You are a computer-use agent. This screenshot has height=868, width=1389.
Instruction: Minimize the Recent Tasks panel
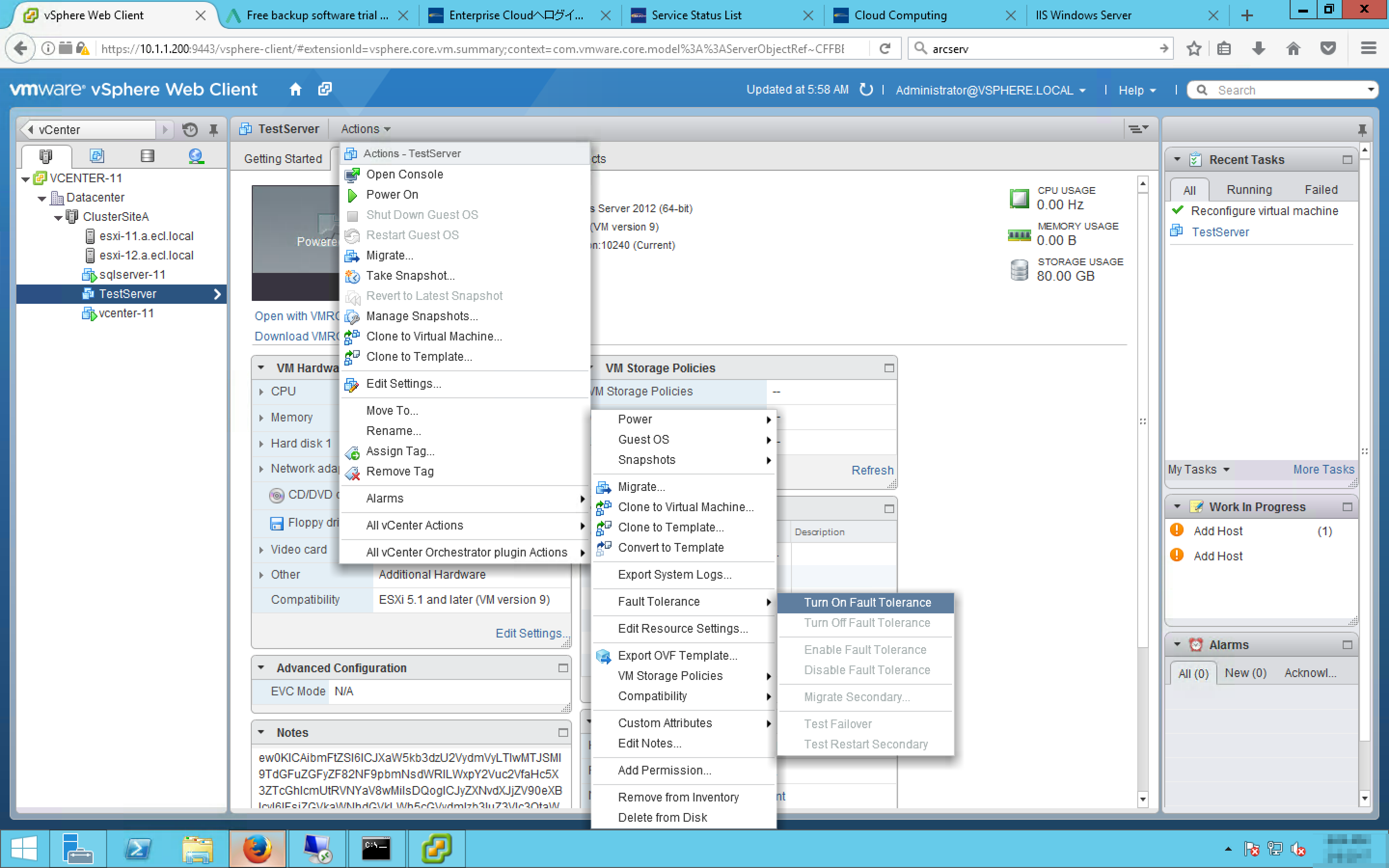pos(1347,160)
